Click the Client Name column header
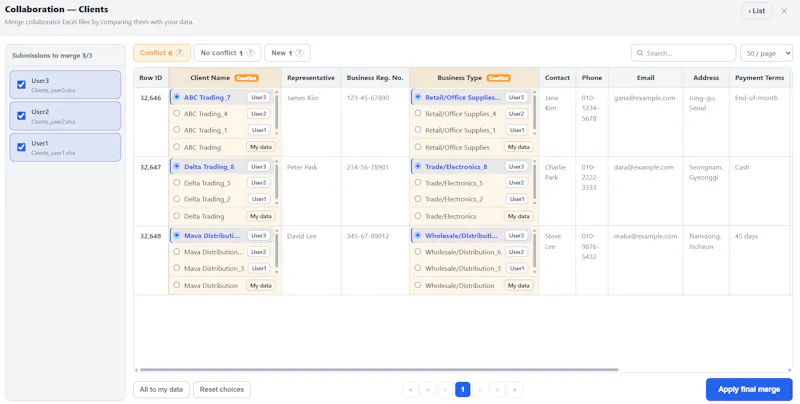 (224, 78)
